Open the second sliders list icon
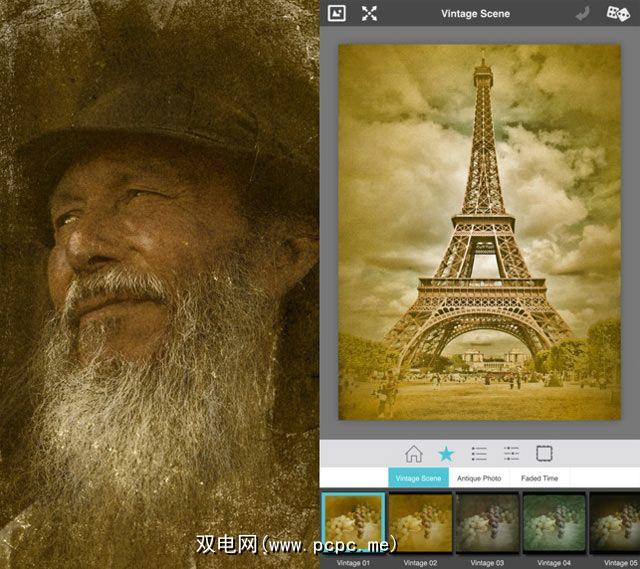 pyautogui.click(x=511, y=454)
